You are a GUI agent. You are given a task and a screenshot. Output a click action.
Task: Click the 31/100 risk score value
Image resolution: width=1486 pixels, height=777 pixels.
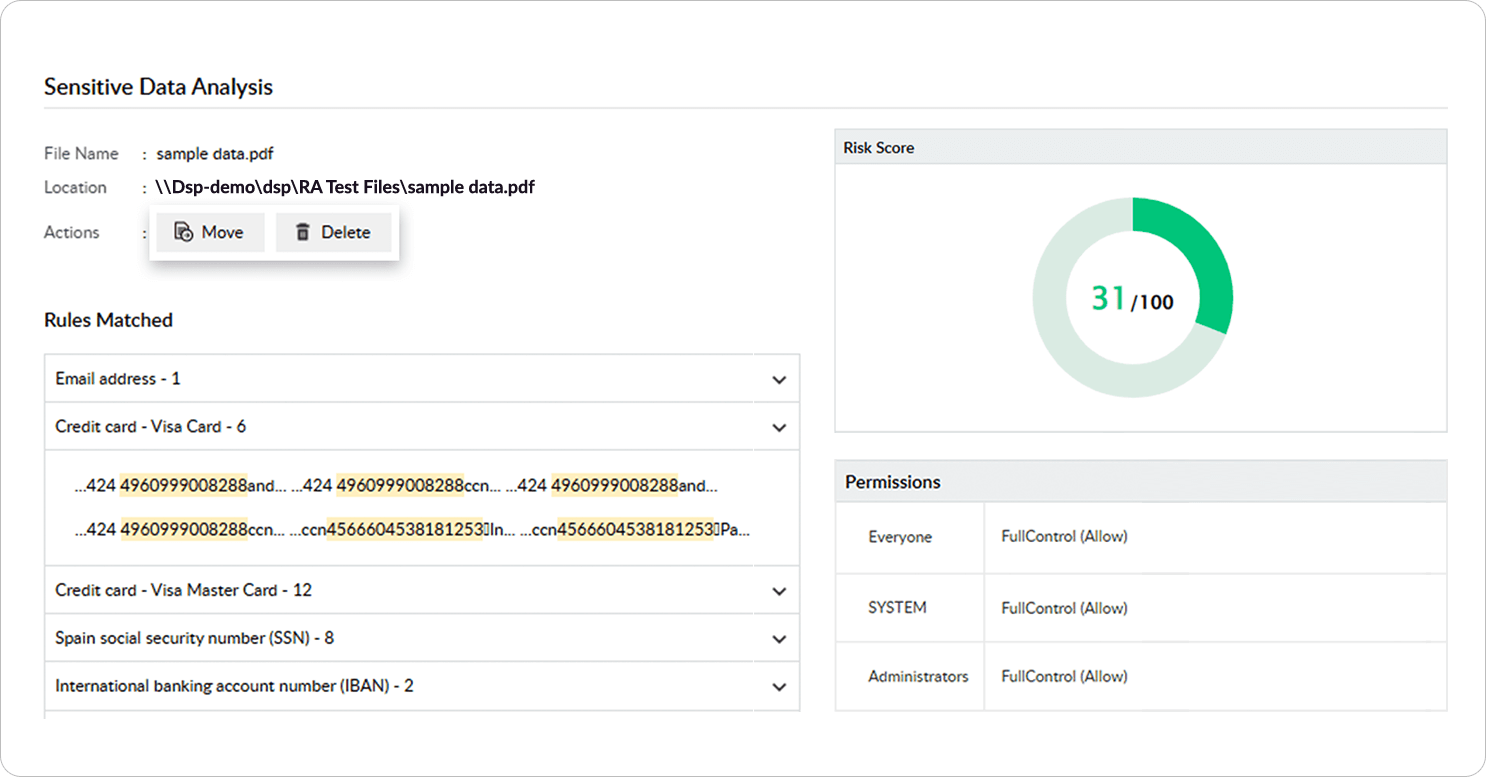[1132, 299]
